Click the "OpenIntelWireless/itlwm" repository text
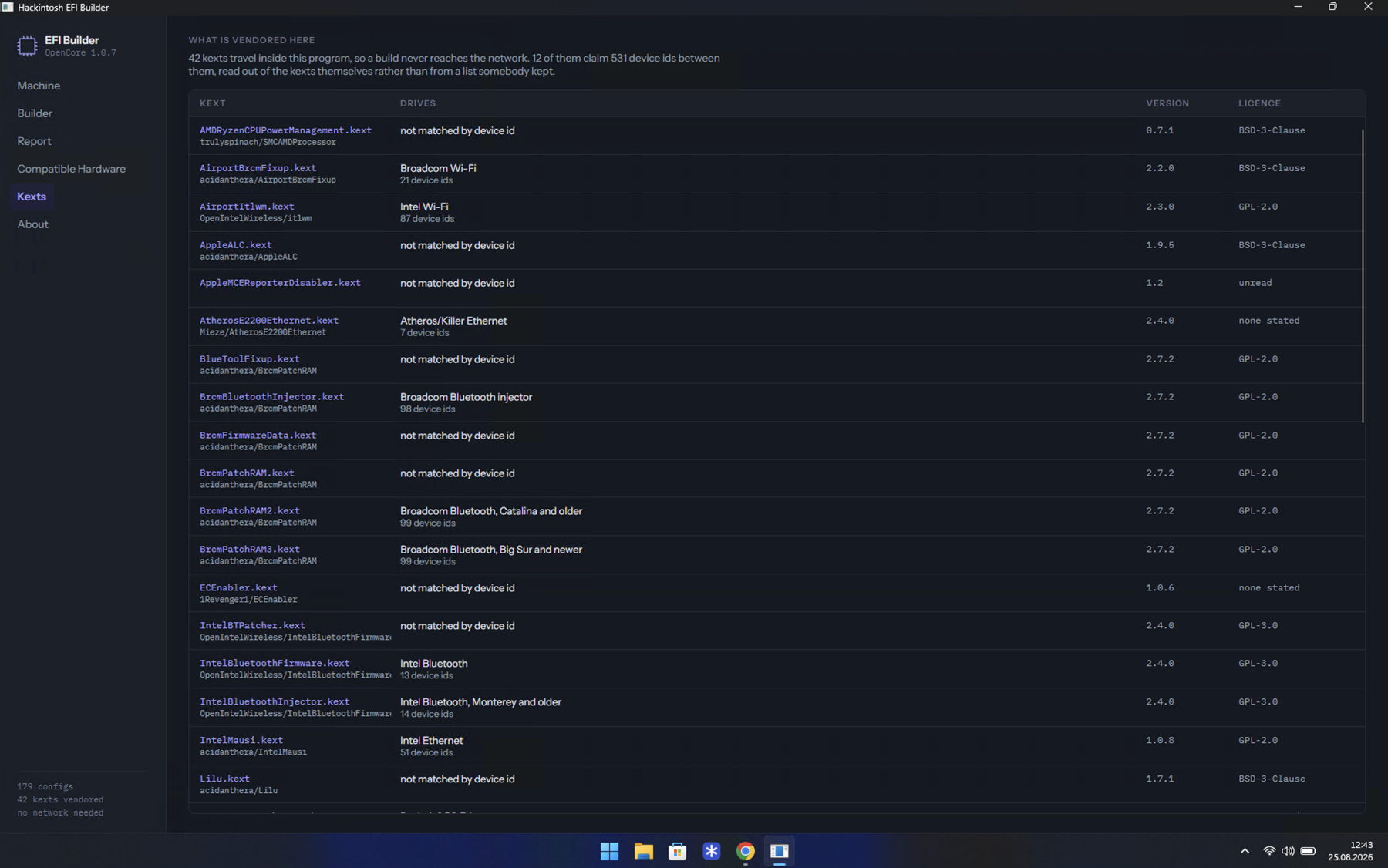The height and width of the screenshot is (868, 1388). point(256,219)
